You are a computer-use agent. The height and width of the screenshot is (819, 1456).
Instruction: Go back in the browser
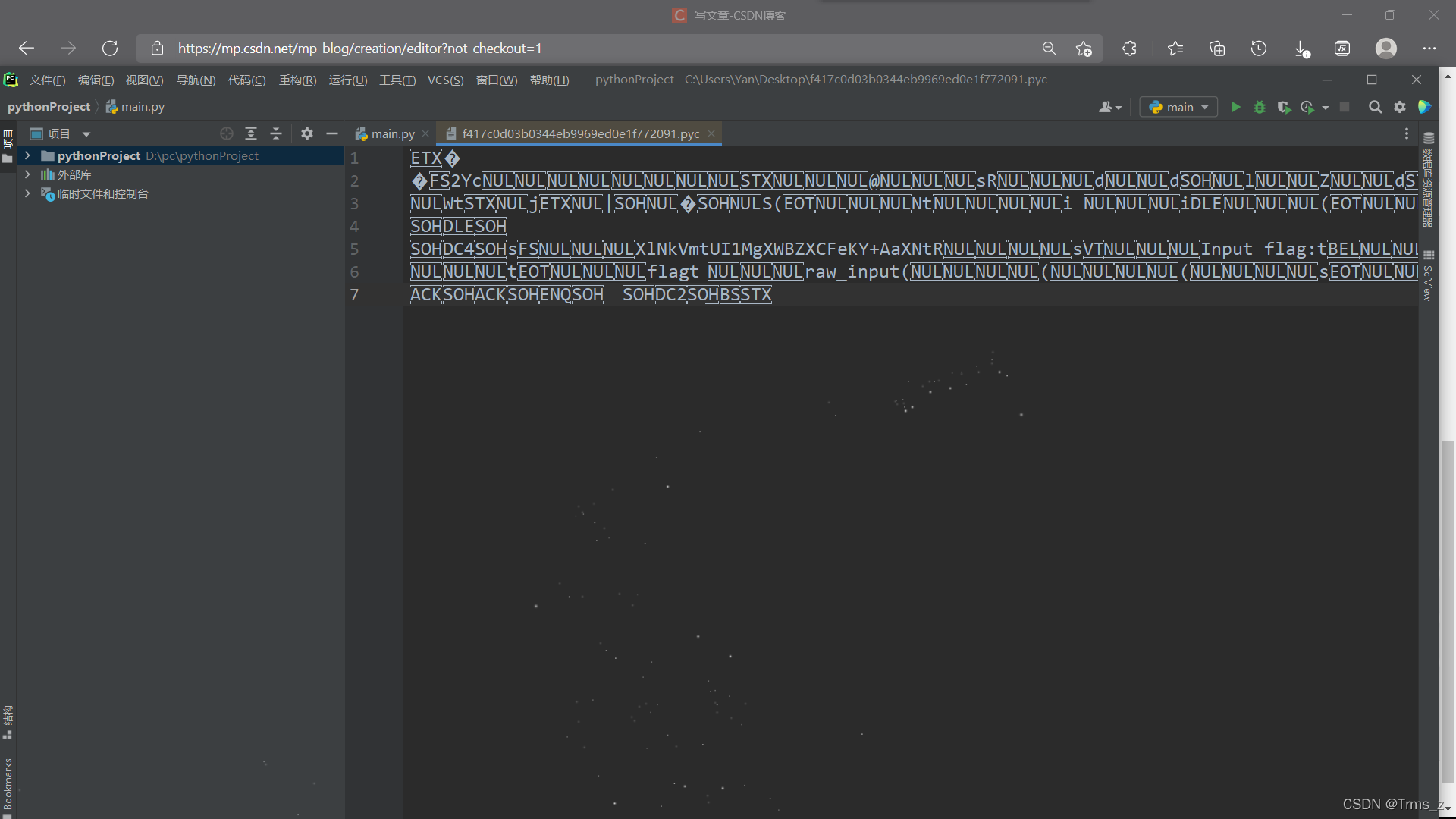pyautogui.click(x=27, y=49)
